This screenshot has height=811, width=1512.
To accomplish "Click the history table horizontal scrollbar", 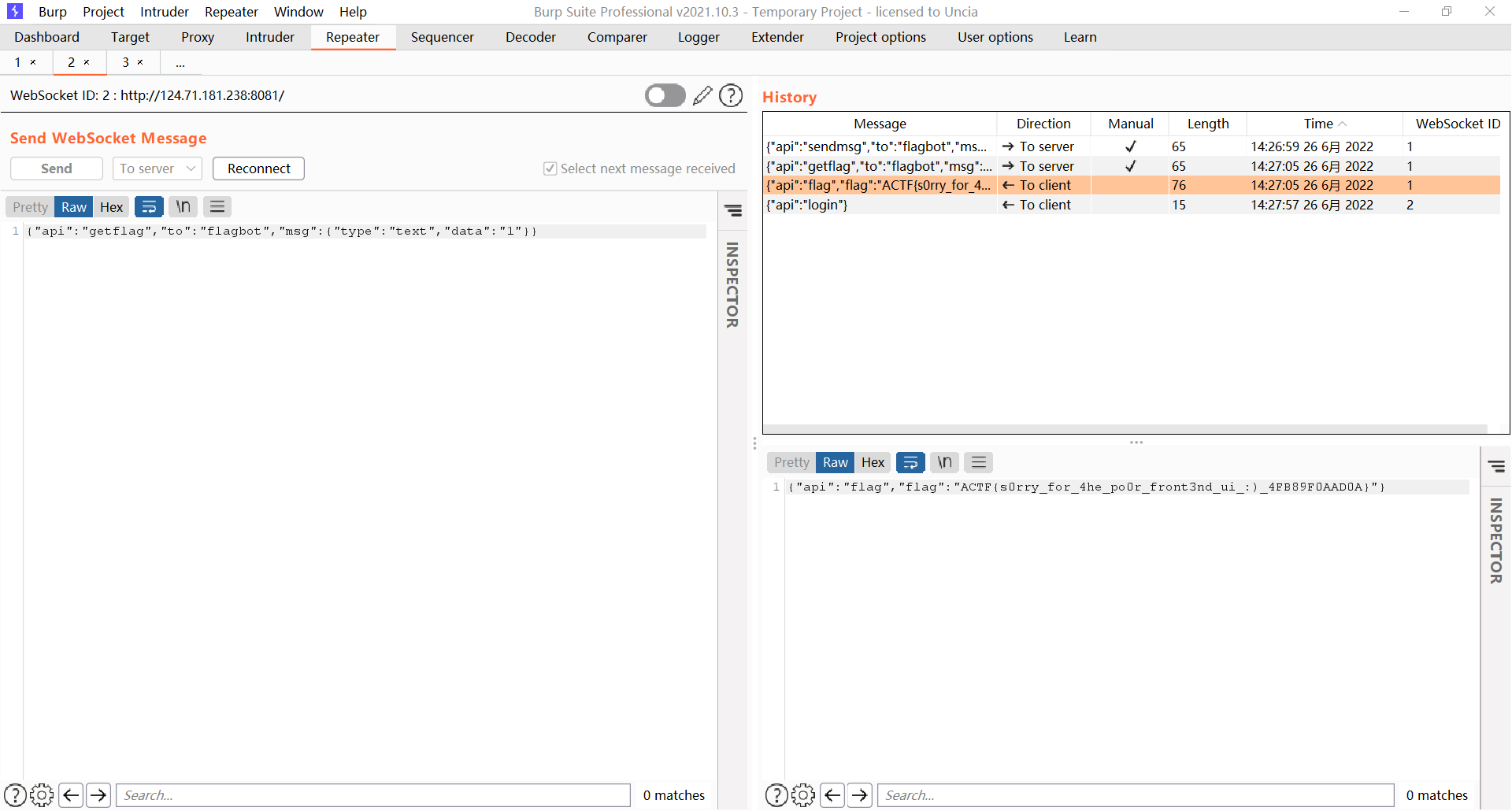I will (1125, 429).
